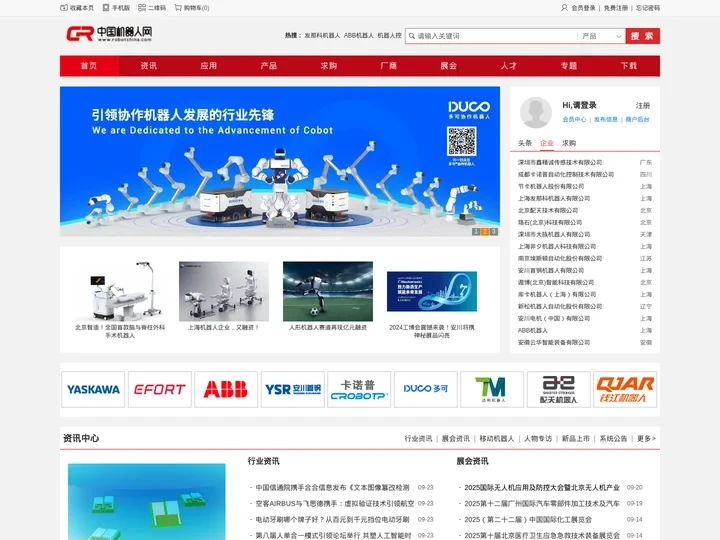The width and height of the screenshot is (720, 540).
Task: Click the user icon beside 会员登录
Action: point(564,8)
